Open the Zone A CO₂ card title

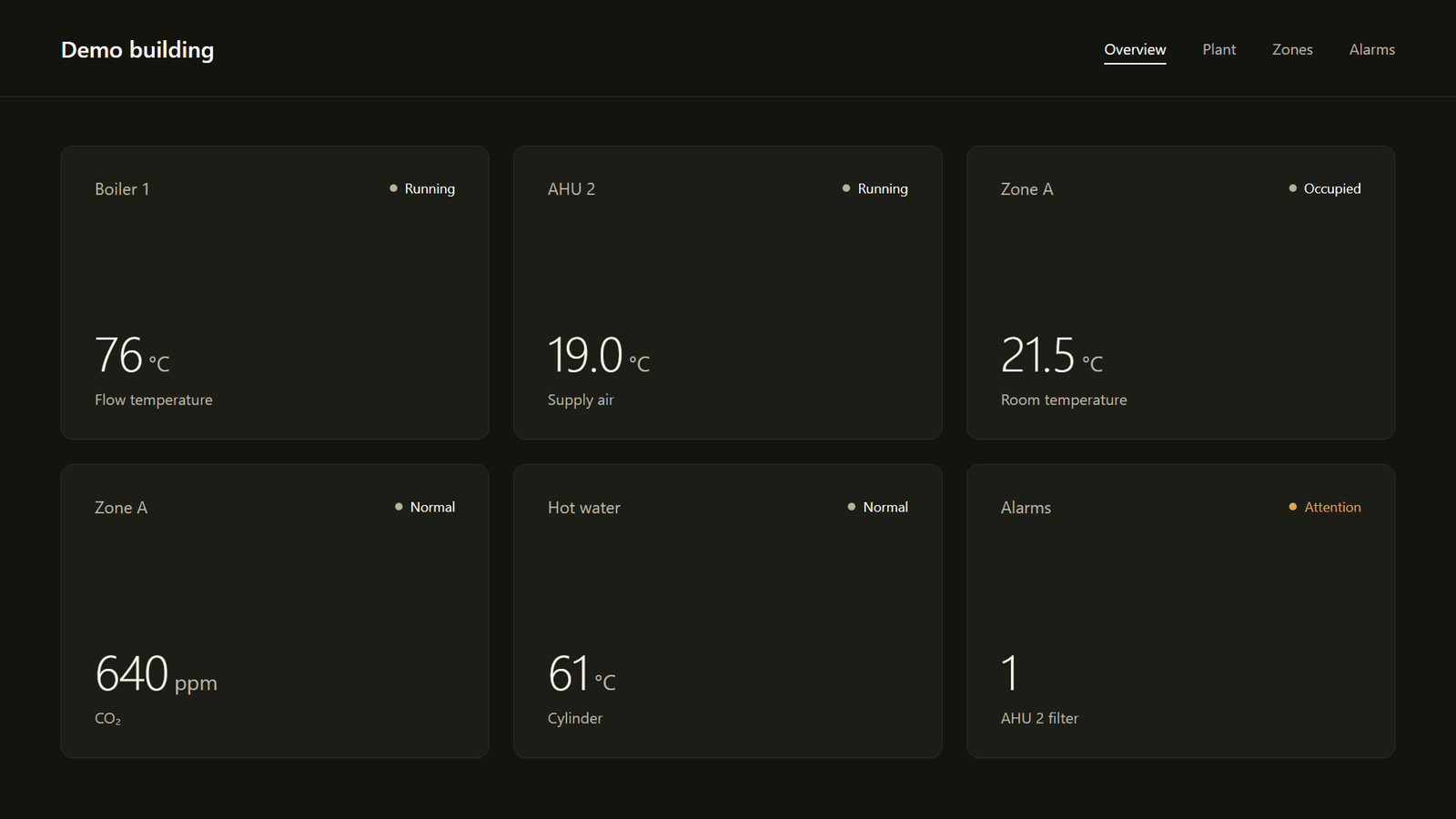121,508
